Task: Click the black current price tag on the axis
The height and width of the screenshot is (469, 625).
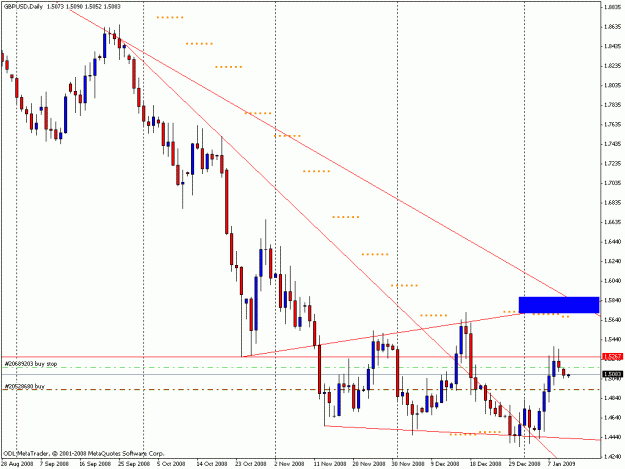Action: click(613, 374)
